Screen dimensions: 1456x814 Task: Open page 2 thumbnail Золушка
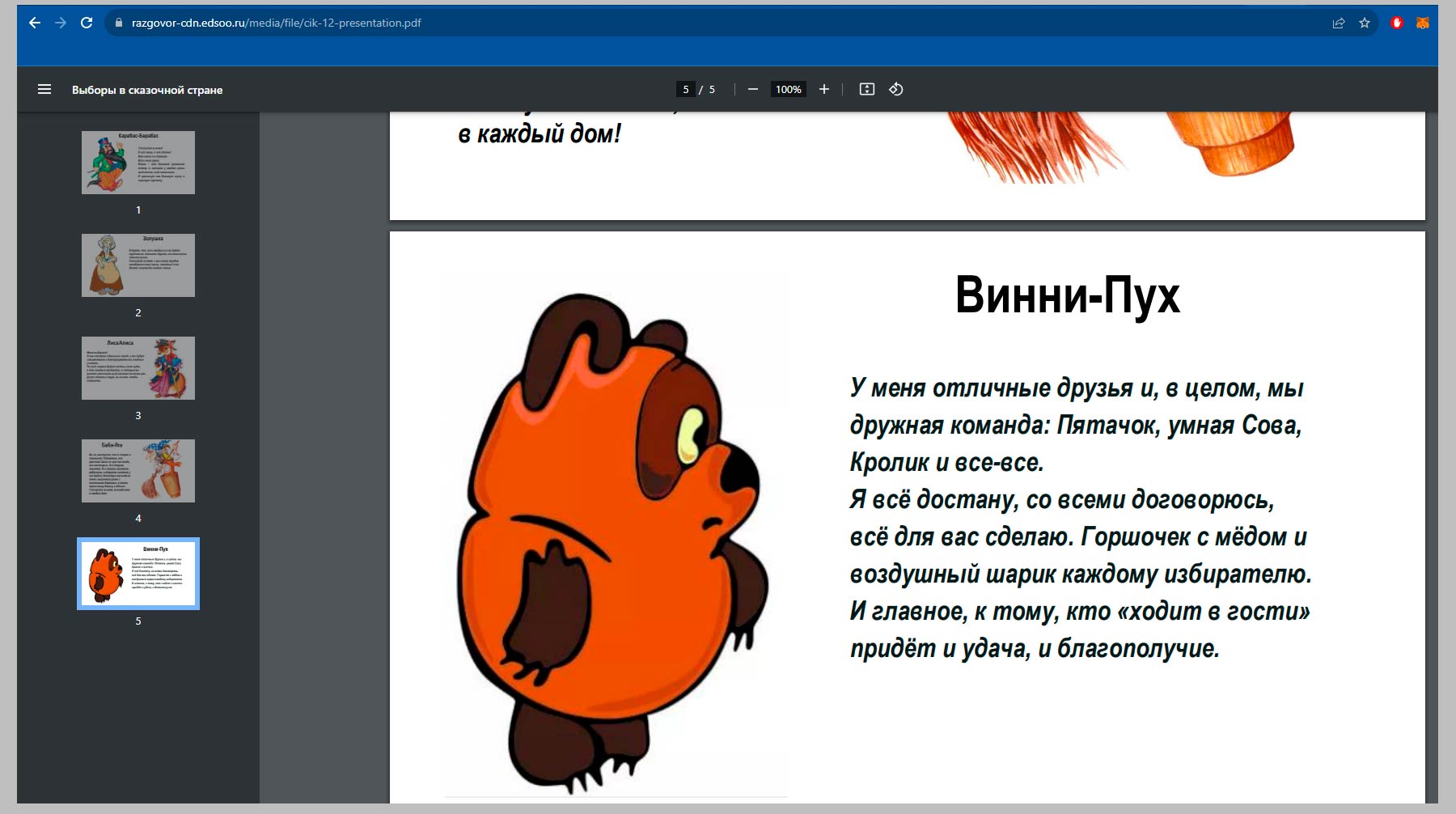(x=138, y=265)
